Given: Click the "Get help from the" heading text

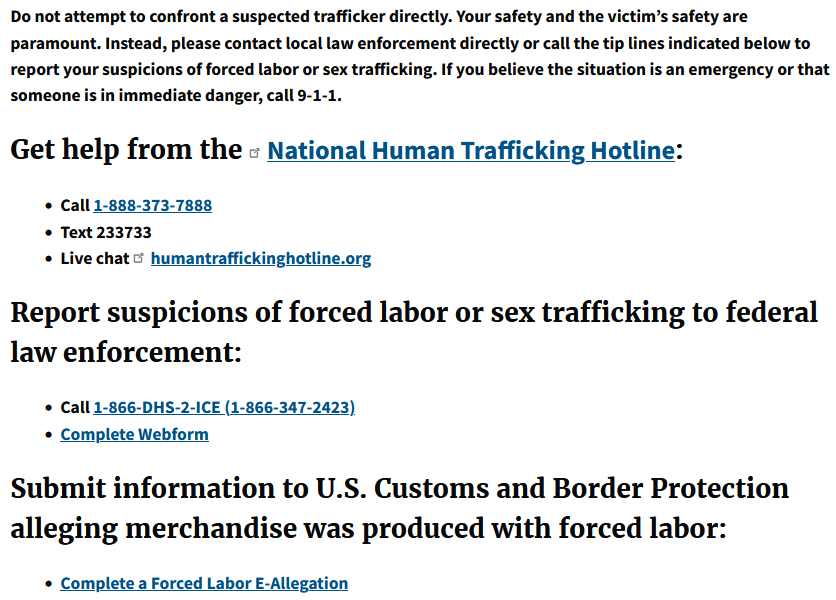Looking at the screenshot, I should 126,150.
